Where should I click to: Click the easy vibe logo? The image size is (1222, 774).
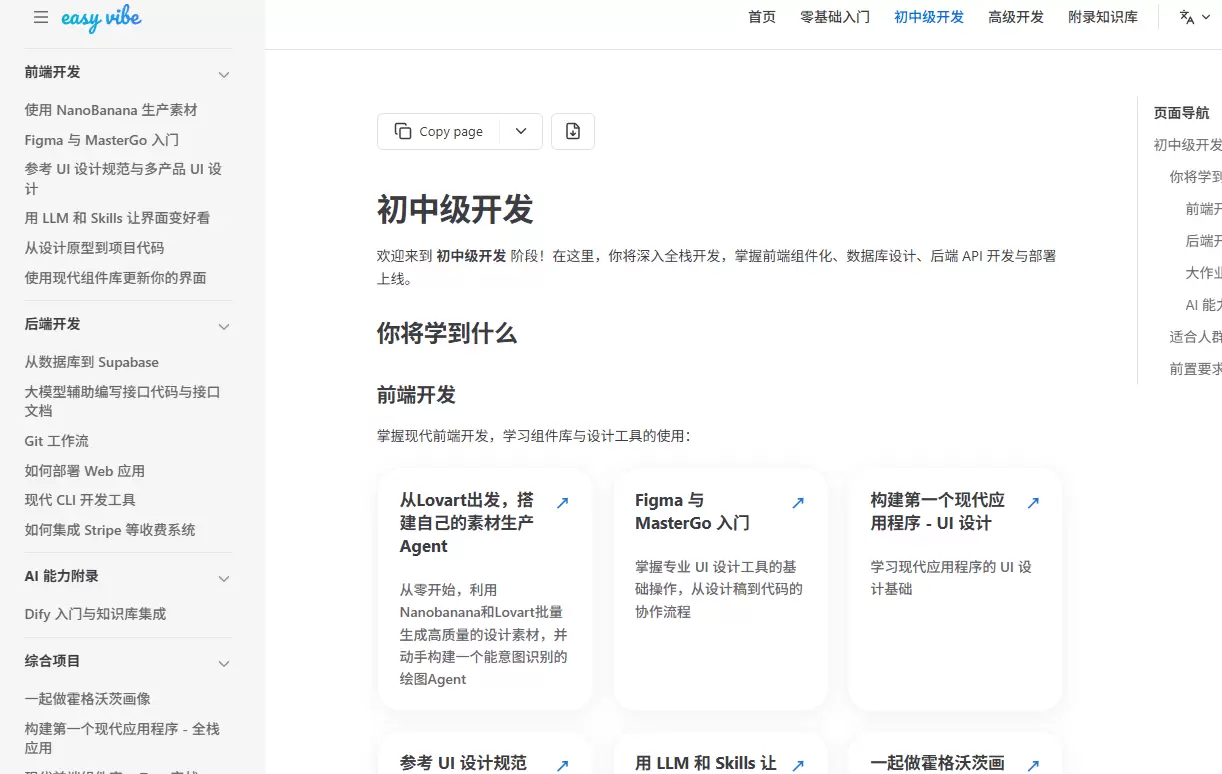[x=100, y=18]
